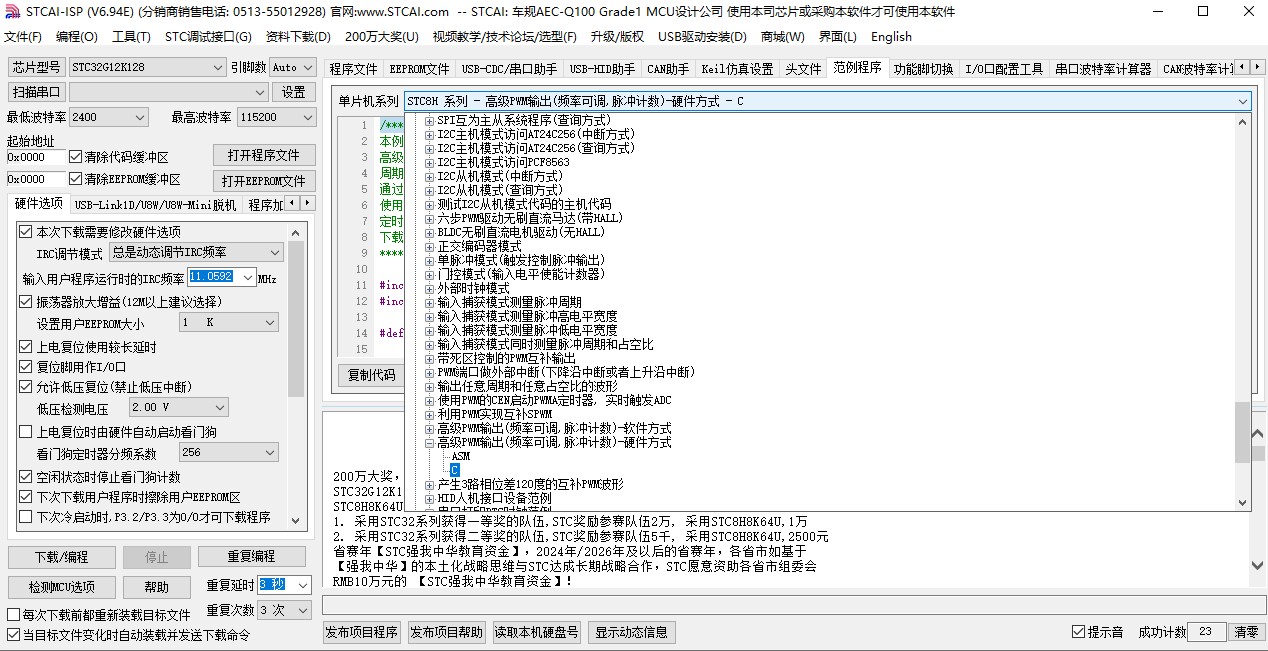Click the 读取本机硬盘号 button
Viewport: 1268px width, 651px height.
tap(537, 632)
